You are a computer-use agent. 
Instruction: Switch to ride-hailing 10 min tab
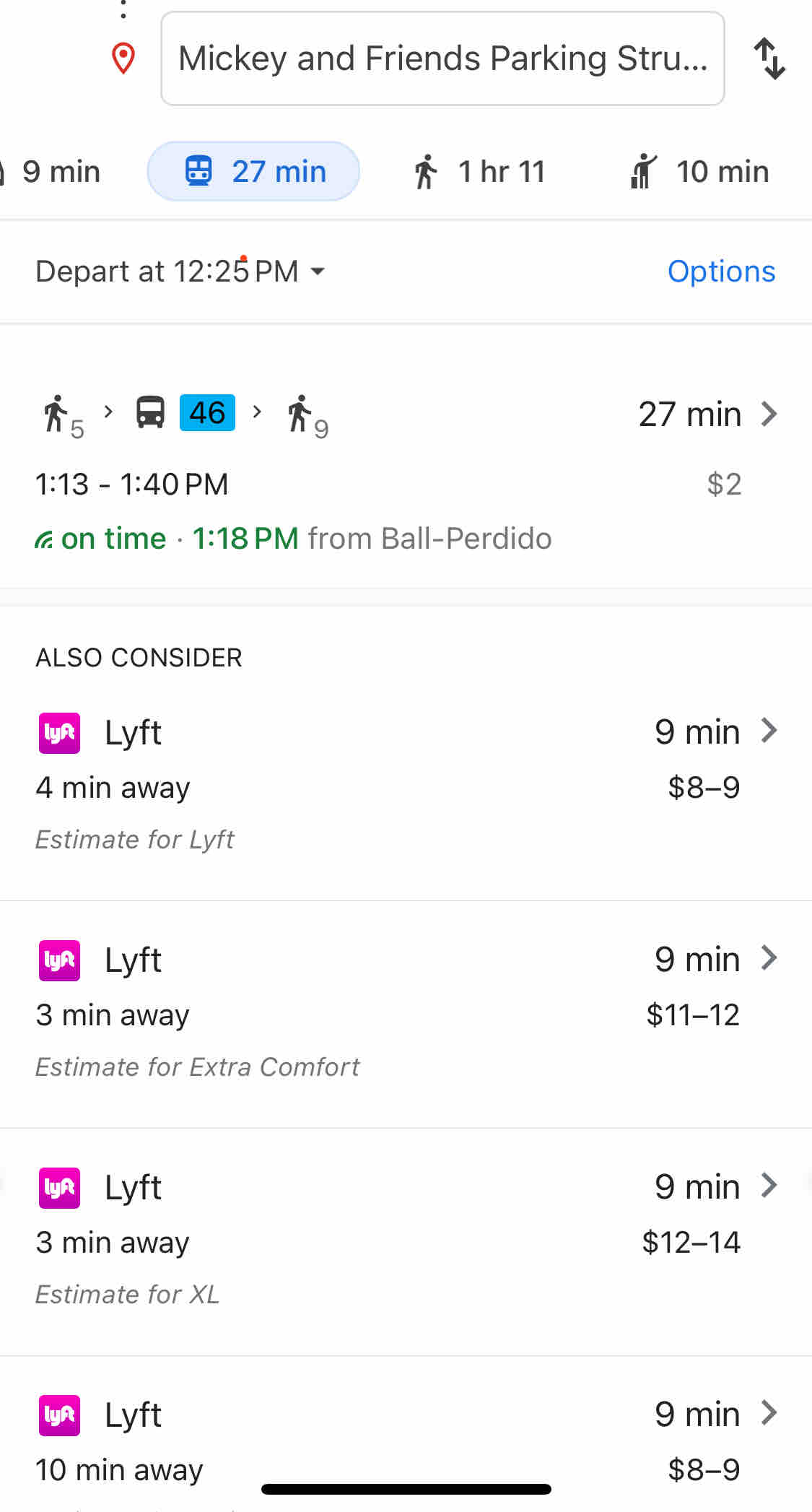tap(699, 171)
